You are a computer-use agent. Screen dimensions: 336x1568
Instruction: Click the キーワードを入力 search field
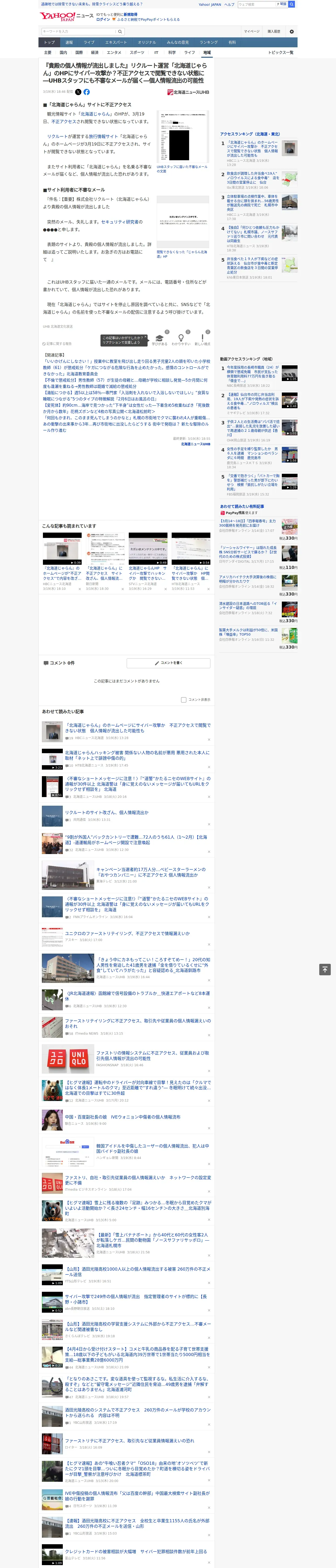79,32
